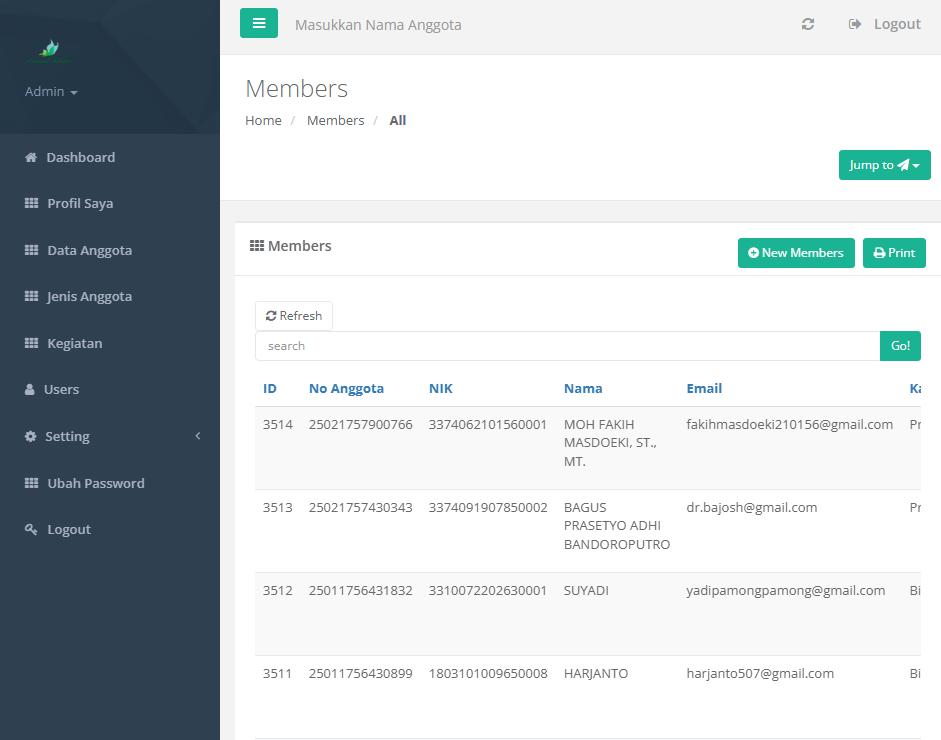Open the Jump to dropdown

[x=884, y=165]
